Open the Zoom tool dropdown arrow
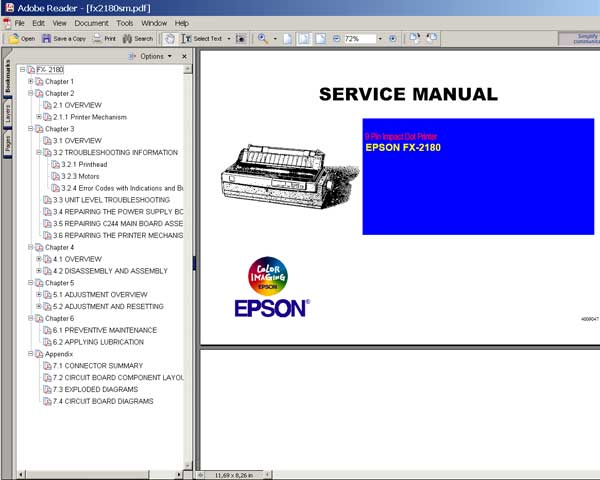Viewport: 600px width, 480px height. pyautogui.click(x=275, y=39)
